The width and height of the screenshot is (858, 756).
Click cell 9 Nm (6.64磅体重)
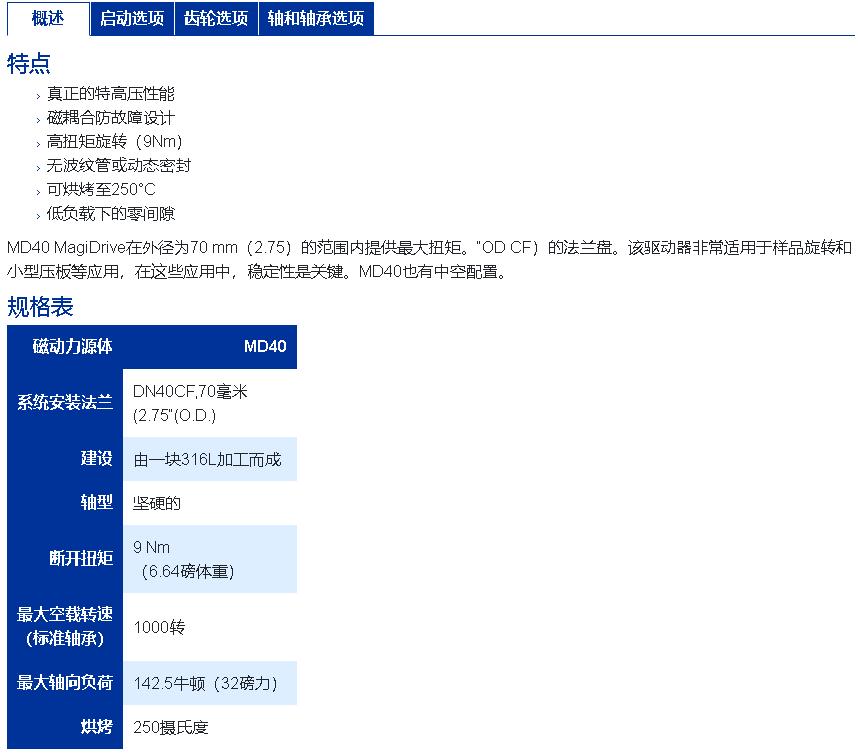tap(210, 559)
